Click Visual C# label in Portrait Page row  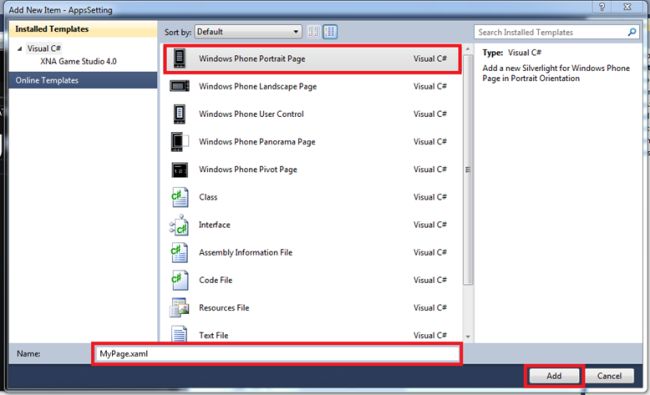(x=430, y=59)
